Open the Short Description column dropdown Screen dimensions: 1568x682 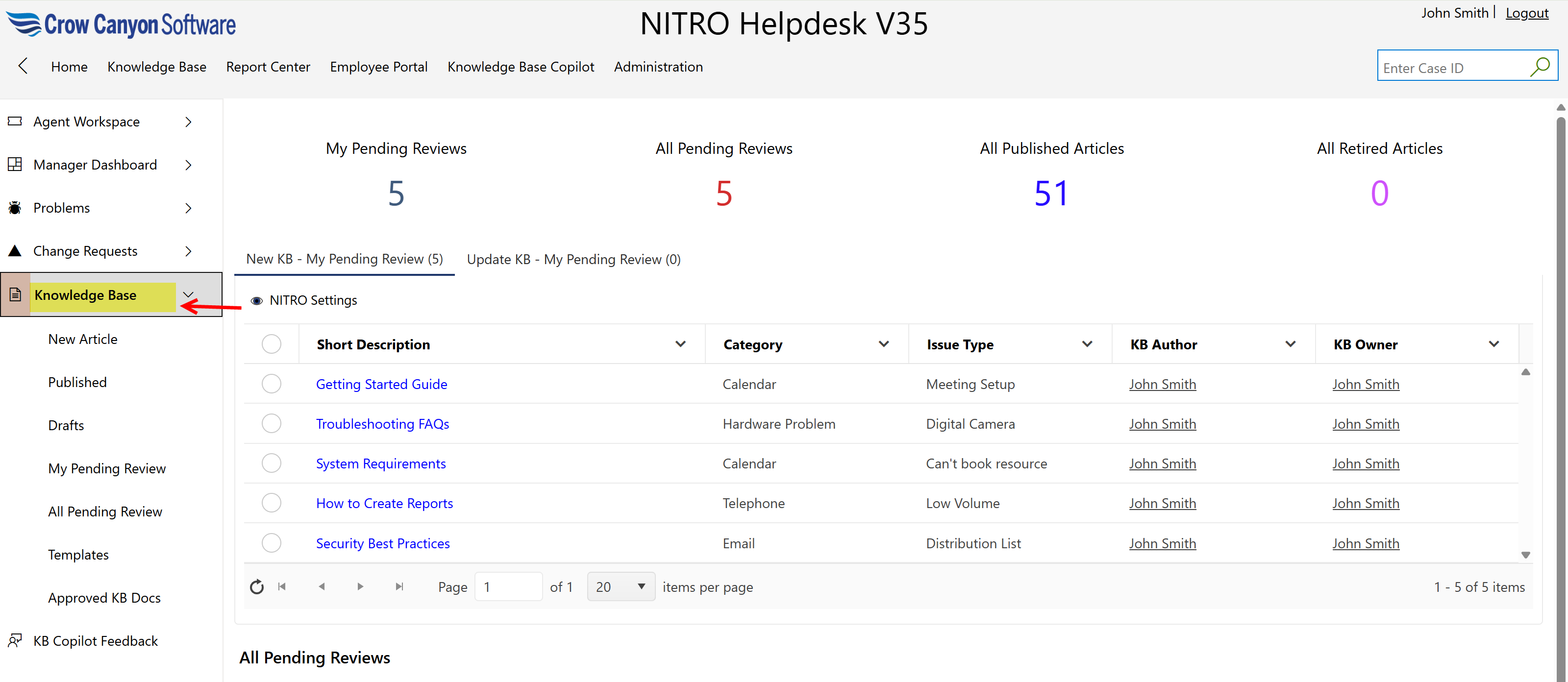click(x=680, y=344)
